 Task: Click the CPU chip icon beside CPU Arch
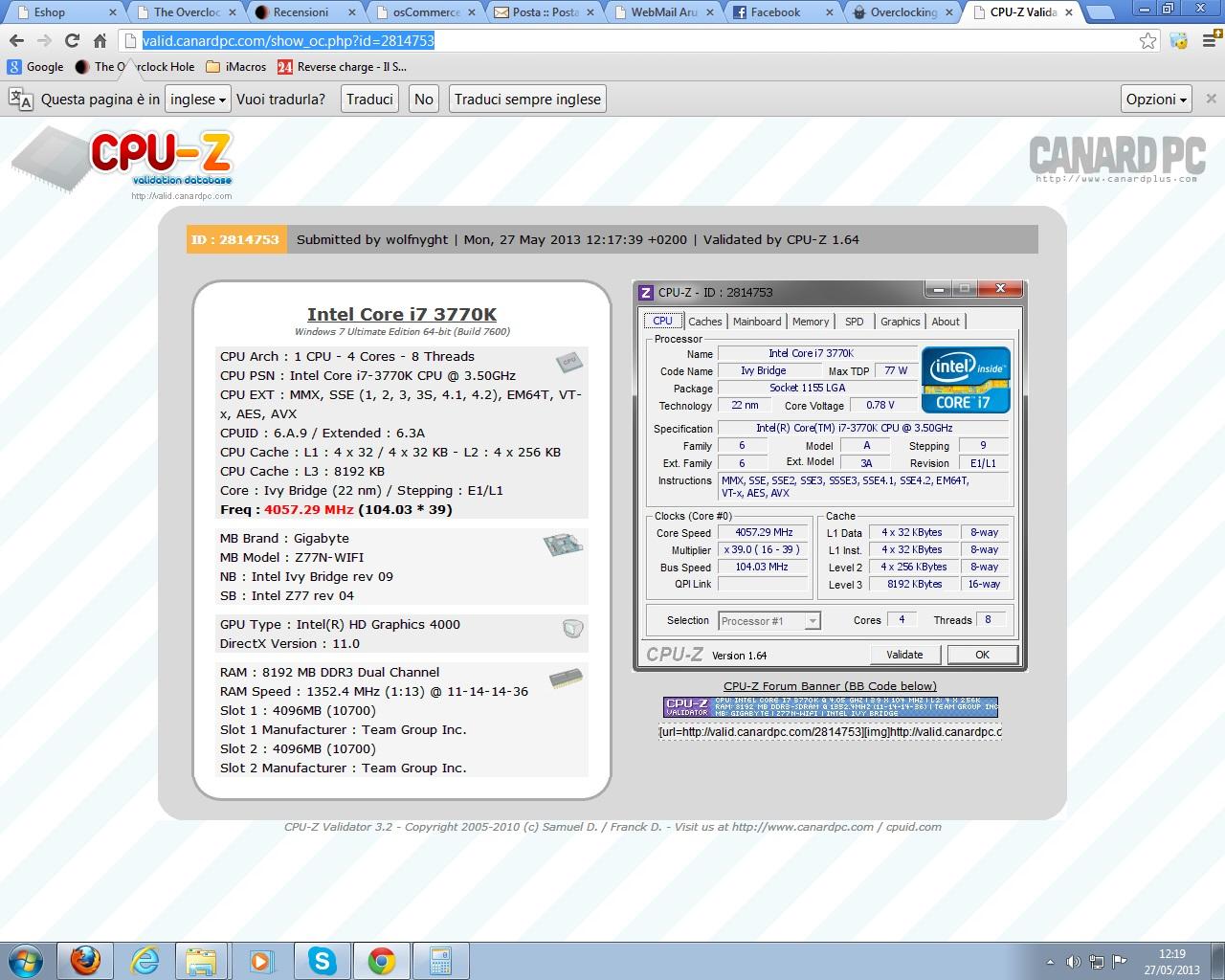(569, 362)
